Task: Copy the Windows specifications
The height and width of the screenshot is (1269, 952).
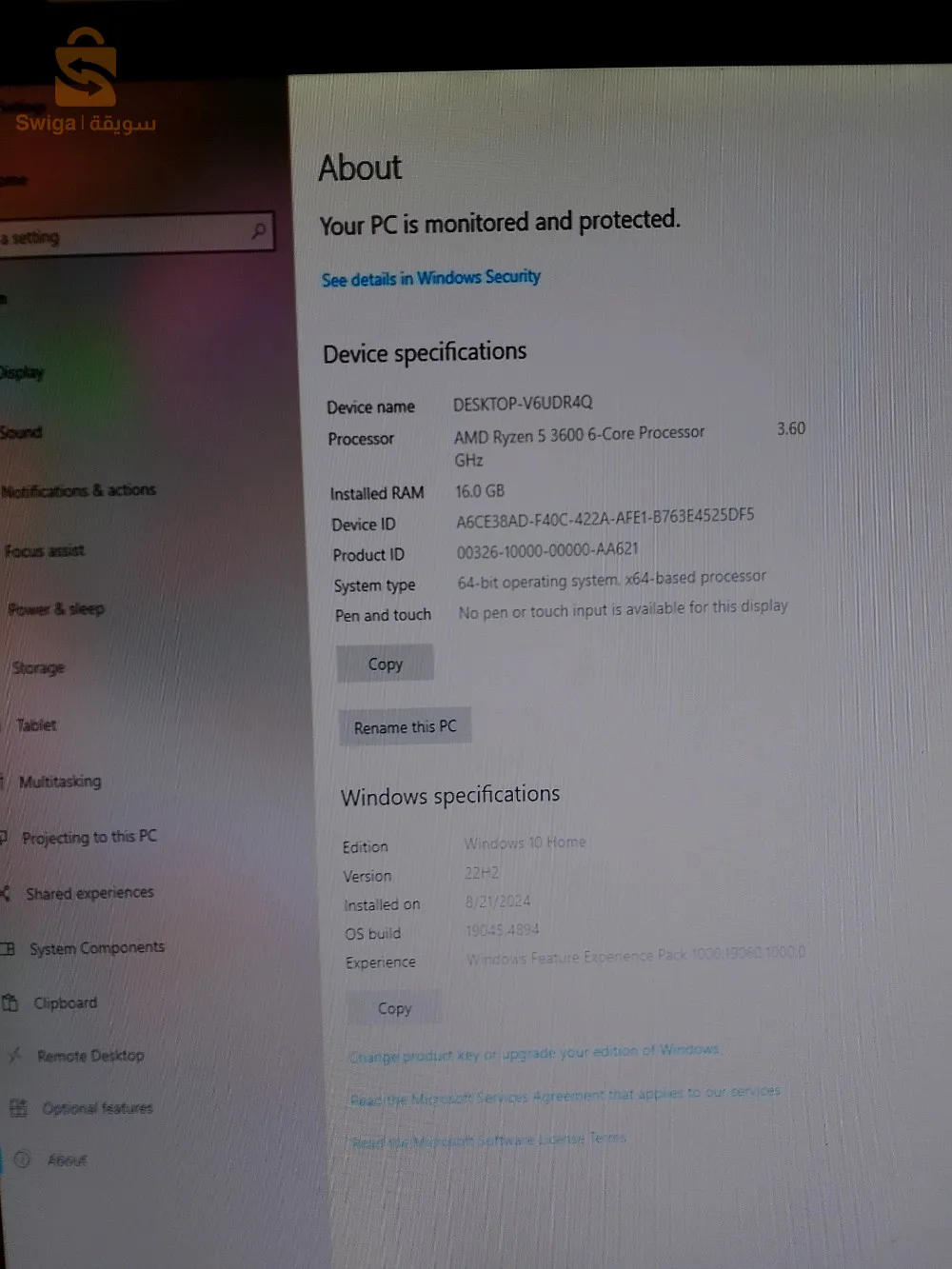Action: point(394,1008)
